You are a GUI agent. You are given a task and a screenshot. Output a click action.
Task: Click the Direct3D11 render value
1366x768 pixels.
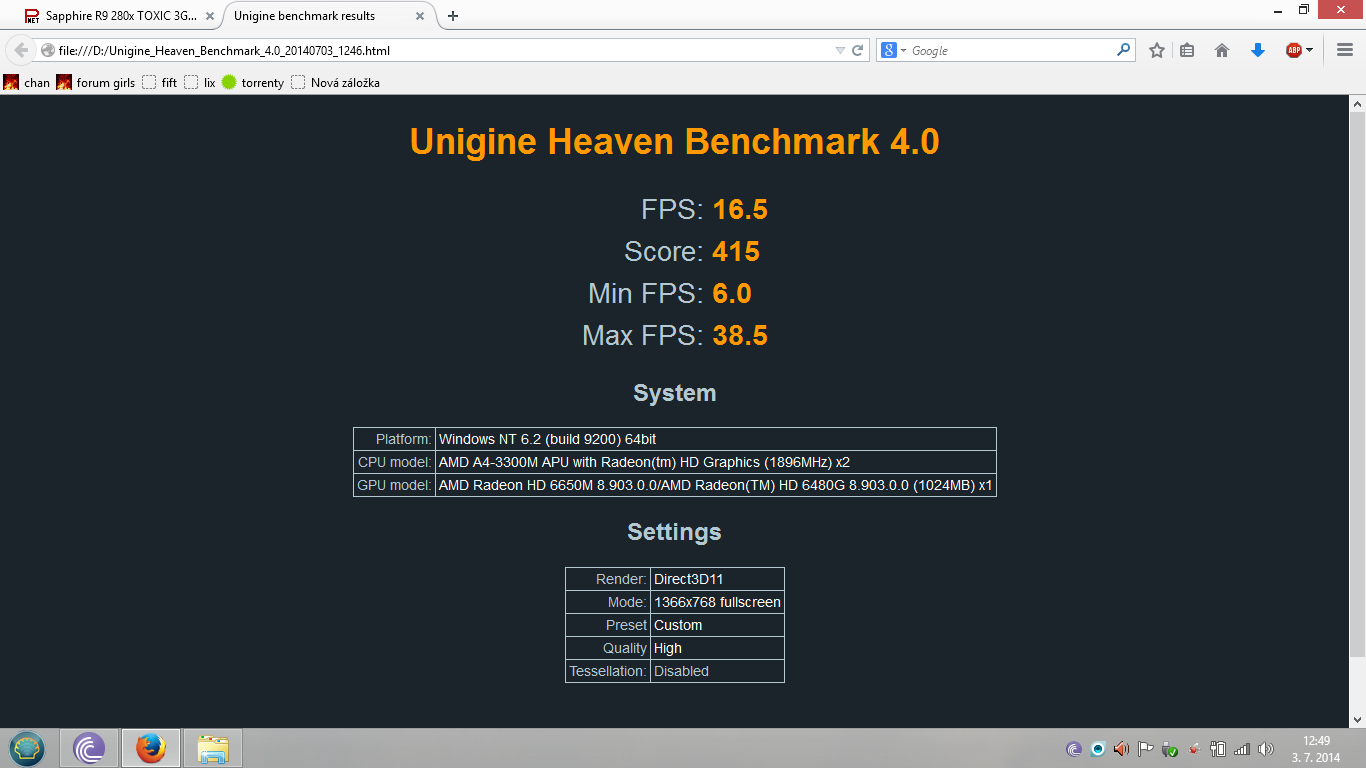pos(717,579)
